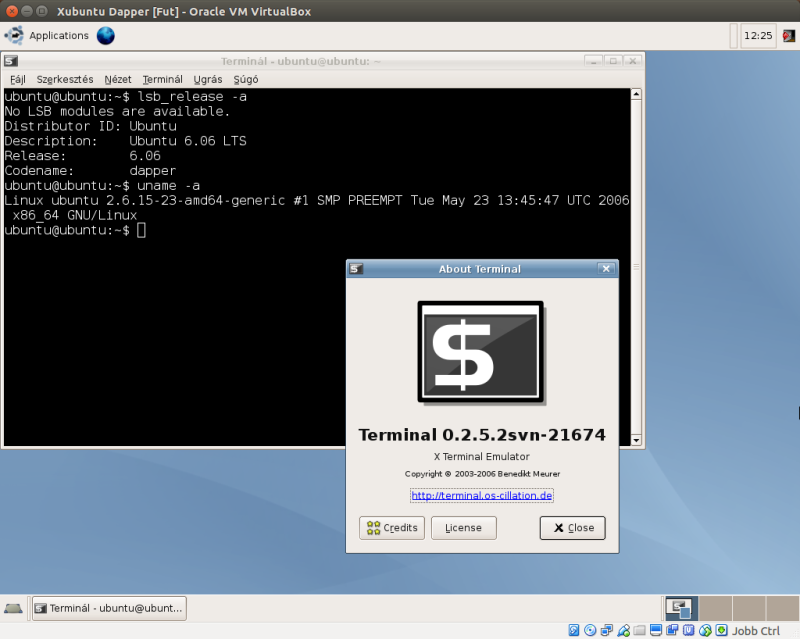This screenshot has width=800, height=639.
Task: Click the 'Jobb Ctrl' host key indicator
Action: click(756, 631)
